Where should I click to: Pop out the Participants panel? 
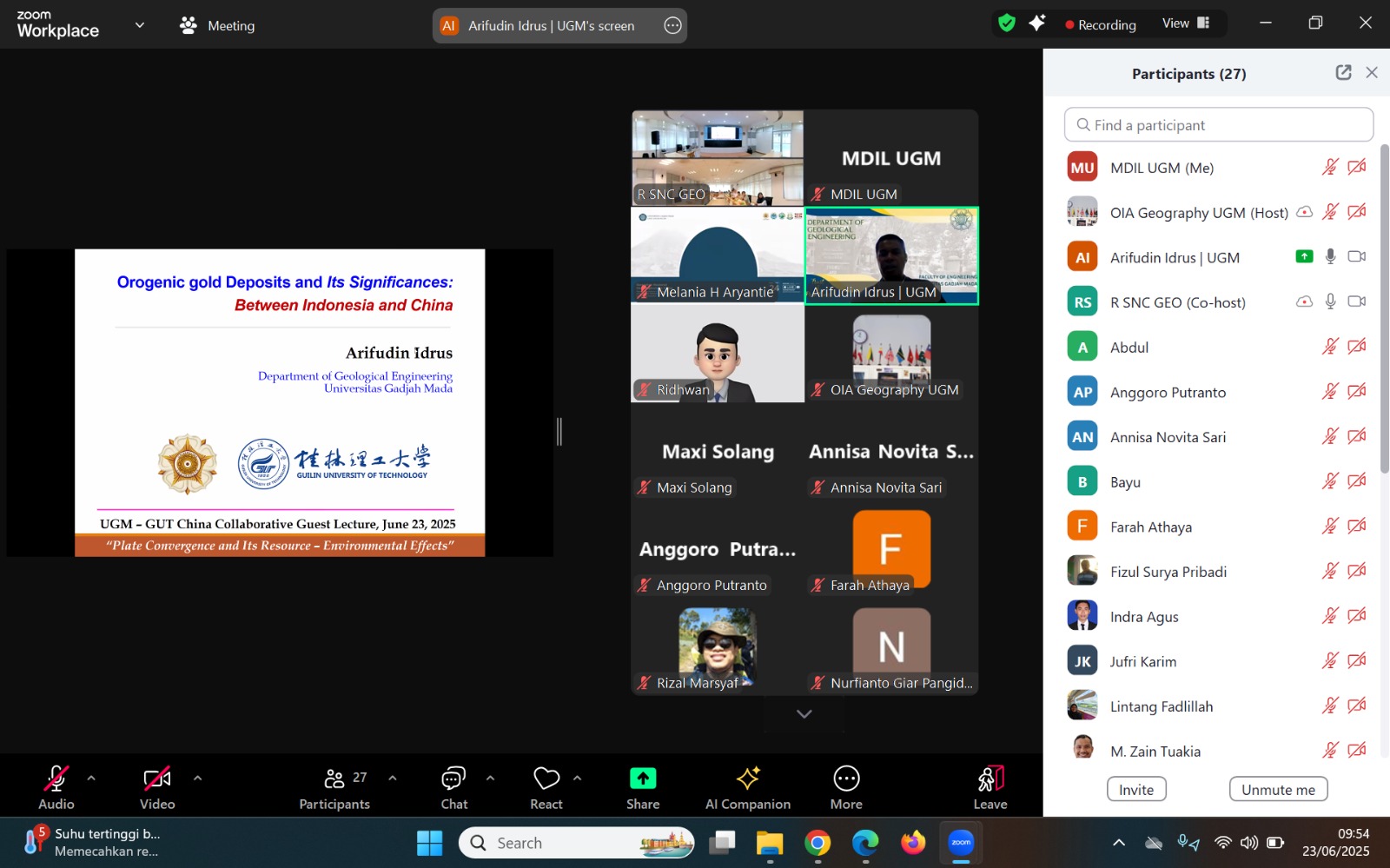pos(1343,73)
